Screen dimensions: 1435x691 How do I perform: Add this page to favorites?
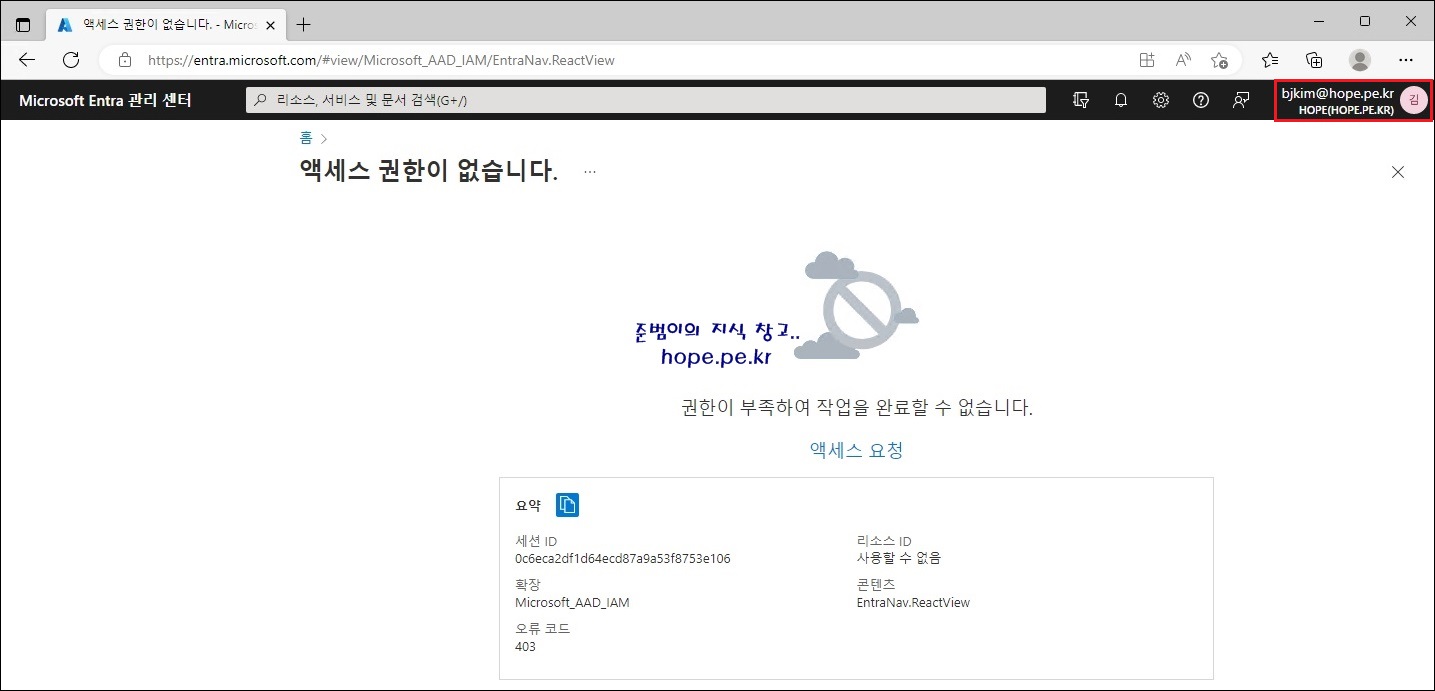point(1219,60)
